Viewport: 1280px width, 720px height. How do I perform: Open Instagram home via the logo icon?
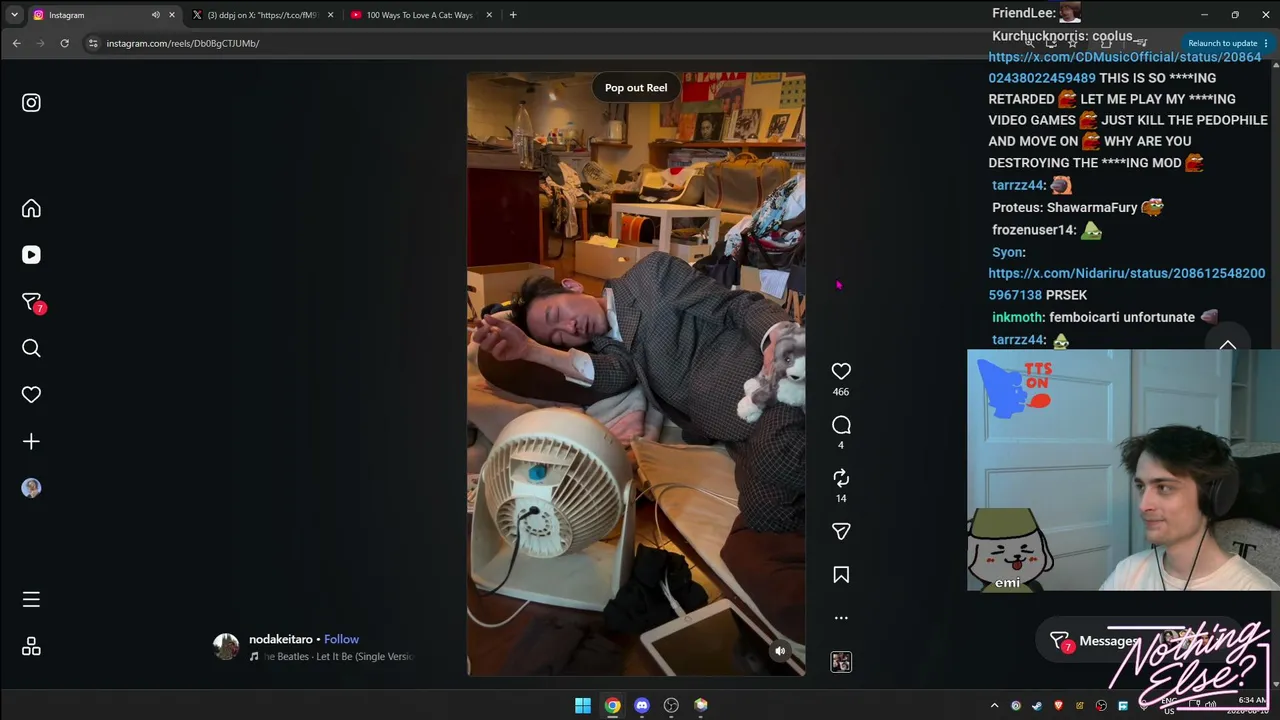click(x=31, y=103)
